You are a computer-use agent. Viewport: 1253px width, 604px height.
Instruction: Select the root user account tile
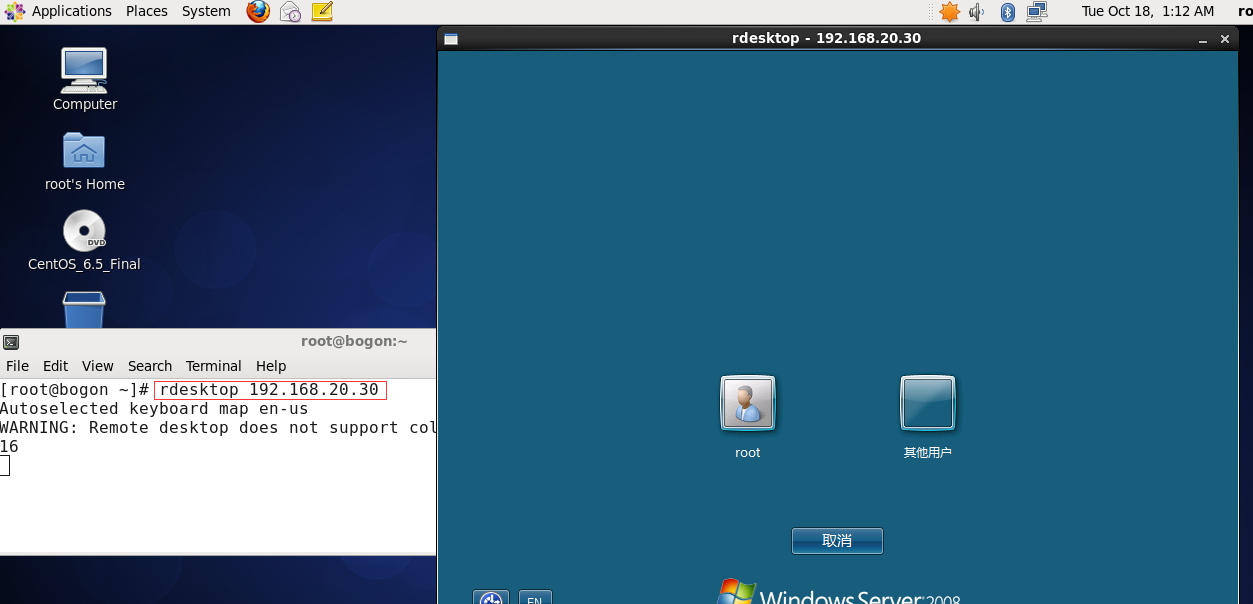point(748,403)
